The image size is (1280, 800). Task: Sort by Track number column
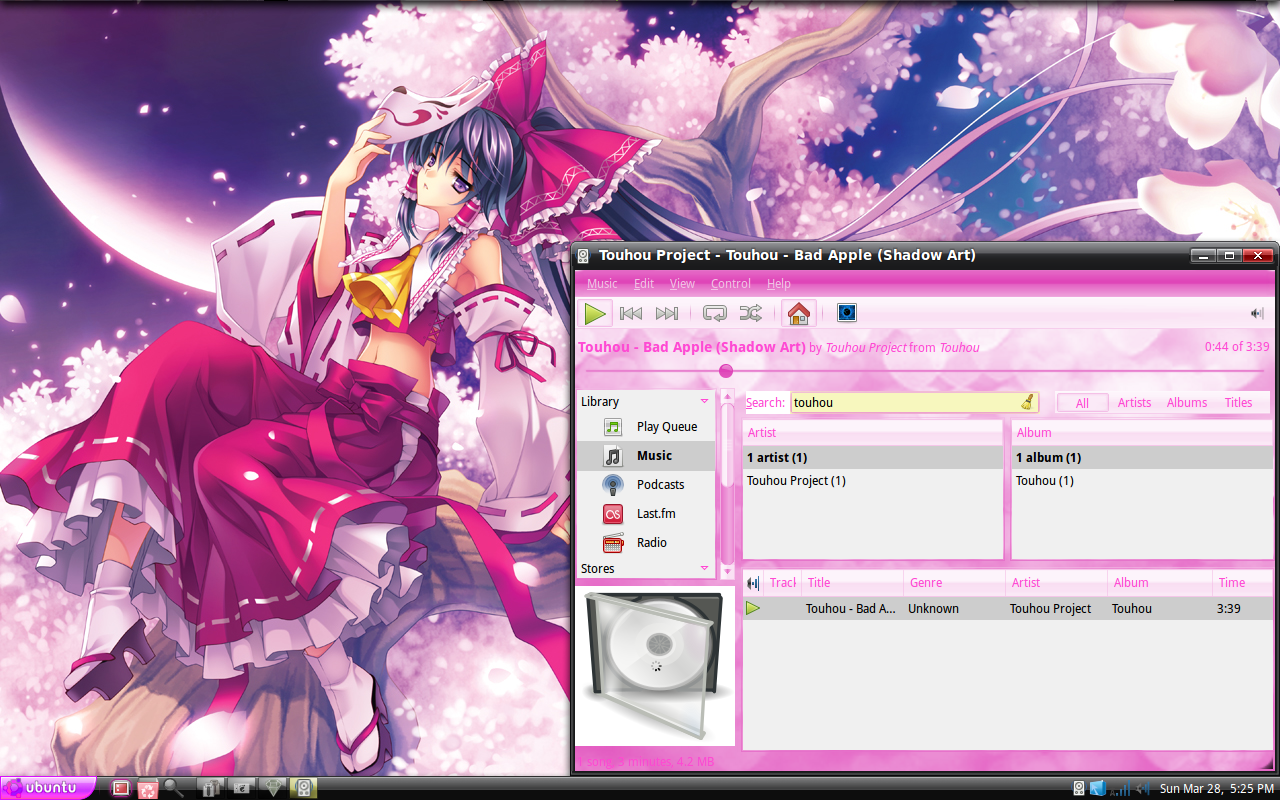pyautogui.click(x=783, y=583)
